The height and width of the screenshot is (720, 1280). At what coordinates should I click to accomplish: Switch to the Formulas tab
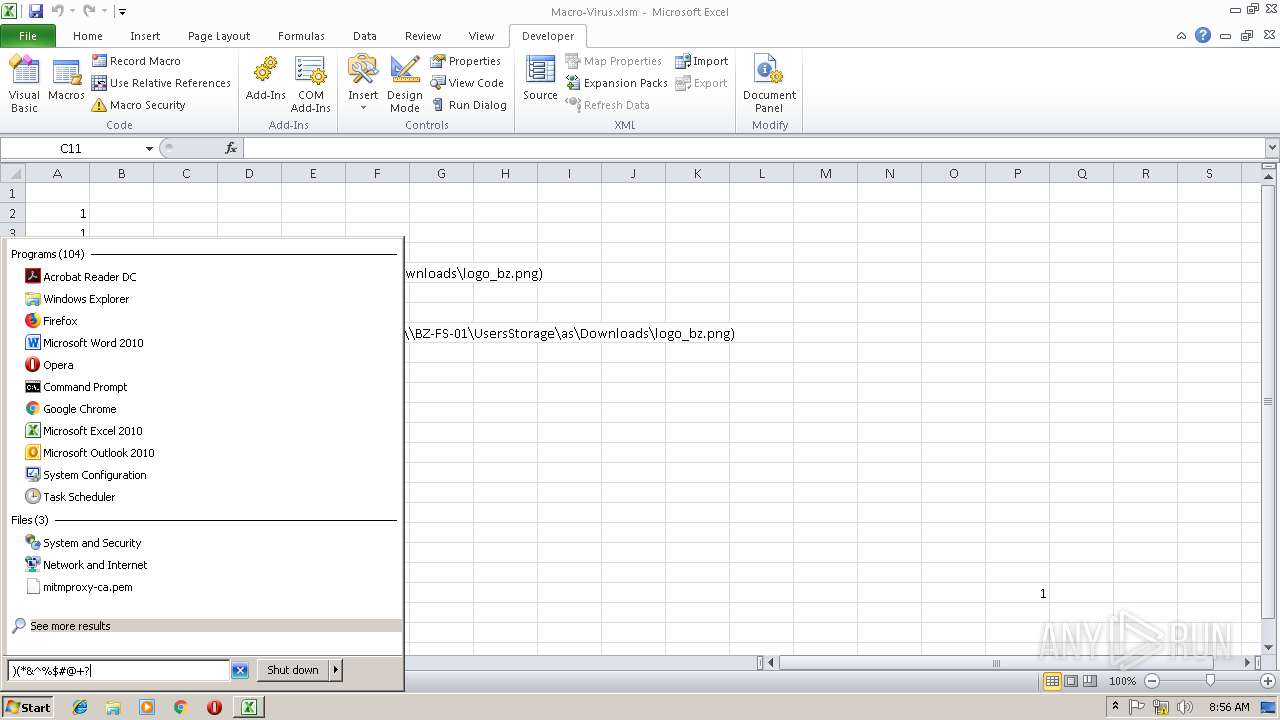[301, 36]
